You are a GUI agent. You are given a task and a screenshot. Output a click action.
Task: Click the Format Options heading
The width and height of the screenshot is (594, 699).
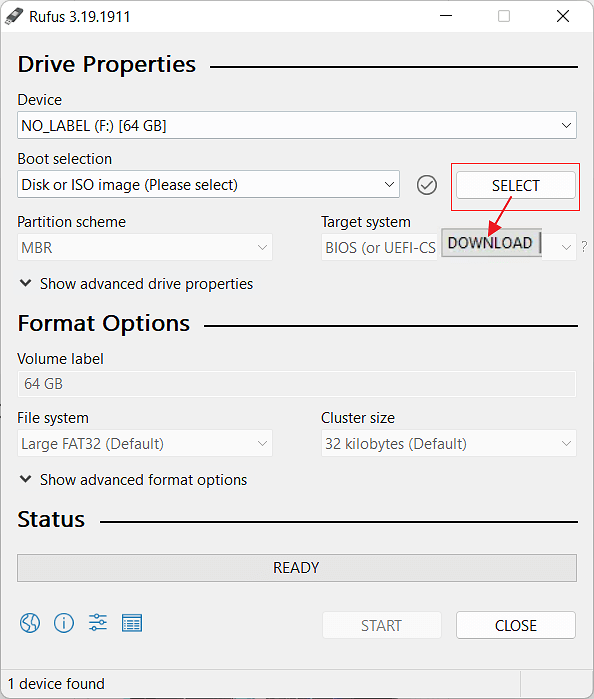click(x=103, y=323)
